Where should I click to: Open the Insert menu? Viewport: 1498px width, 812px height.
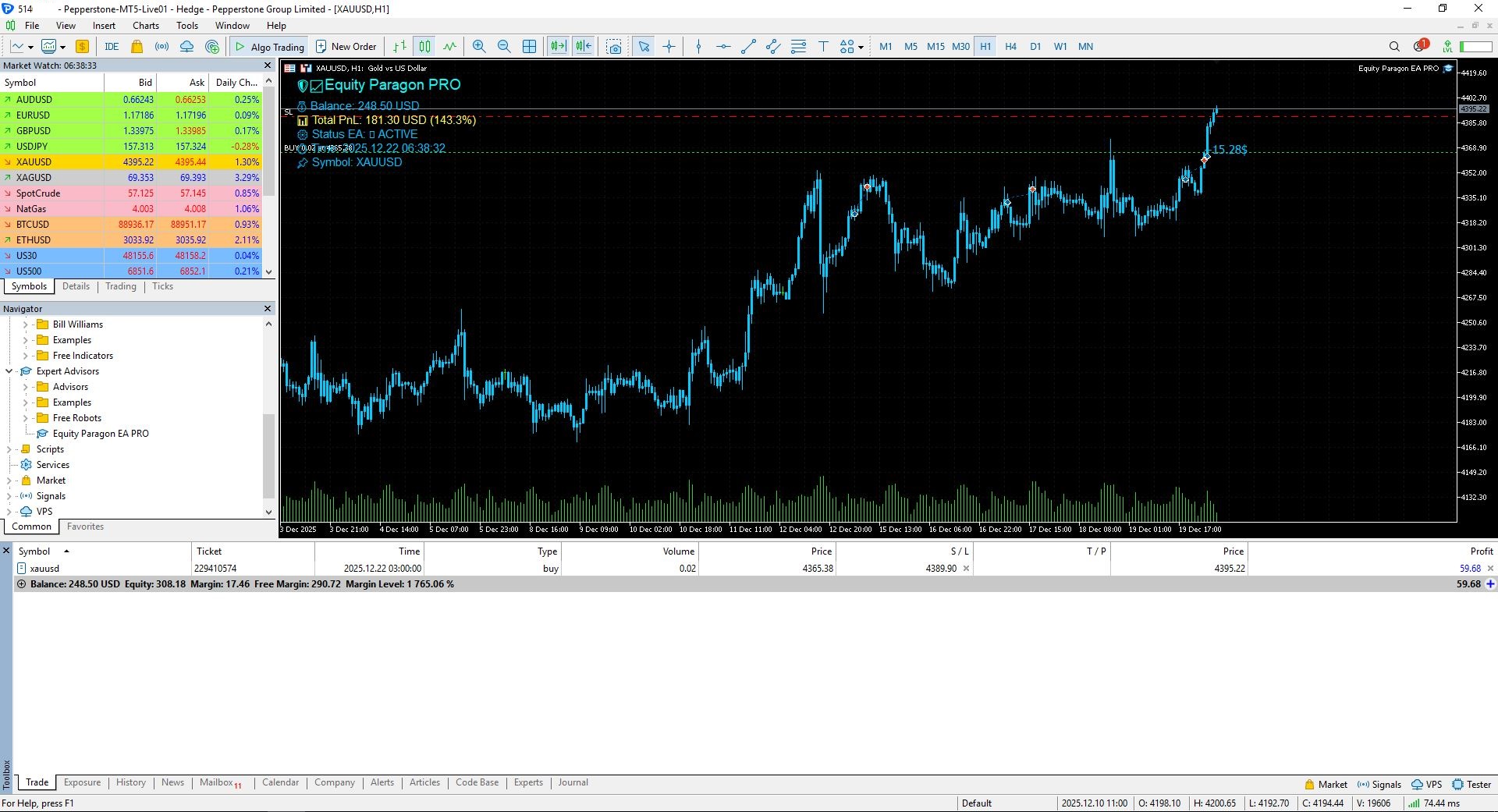click(x=104, y=26)
